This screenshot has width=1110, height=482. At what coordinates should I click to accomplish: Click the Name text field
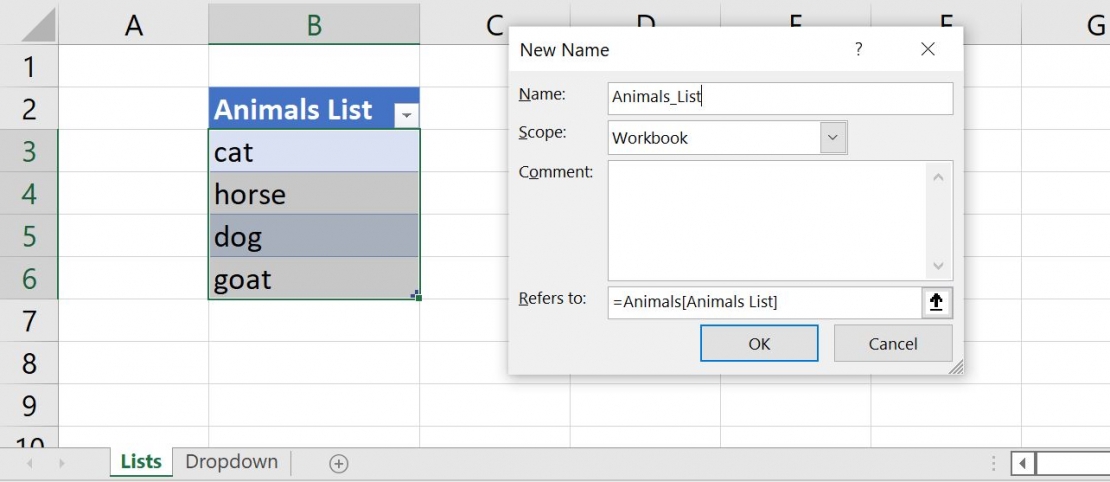[x=780, y=97]
